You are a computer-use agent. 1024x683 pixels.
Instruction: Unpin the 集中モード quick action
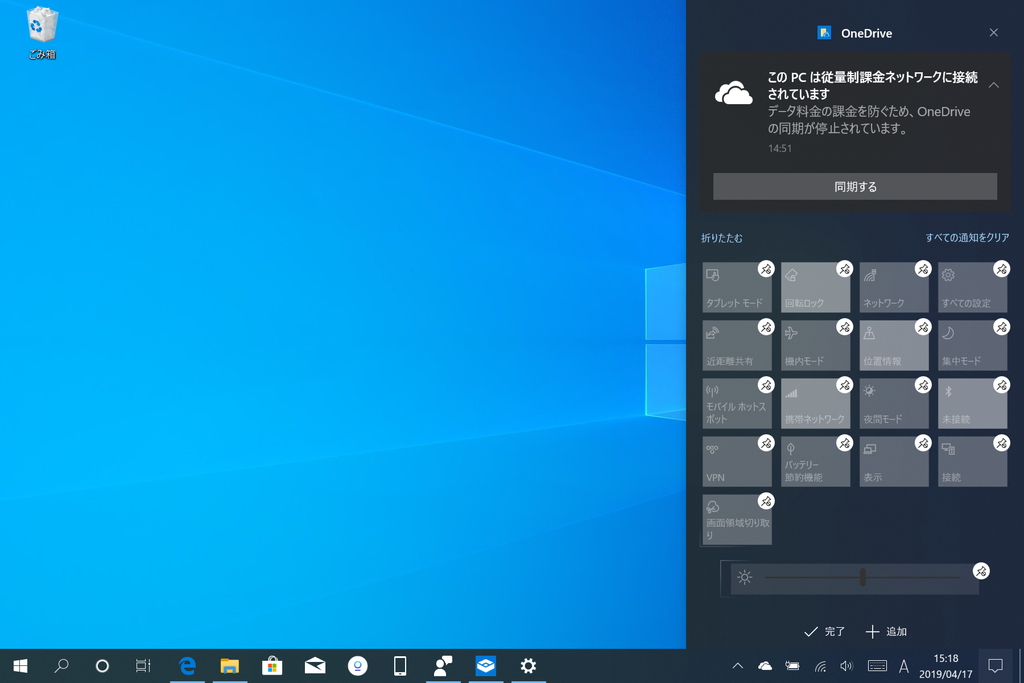[x=1001, y=327]
